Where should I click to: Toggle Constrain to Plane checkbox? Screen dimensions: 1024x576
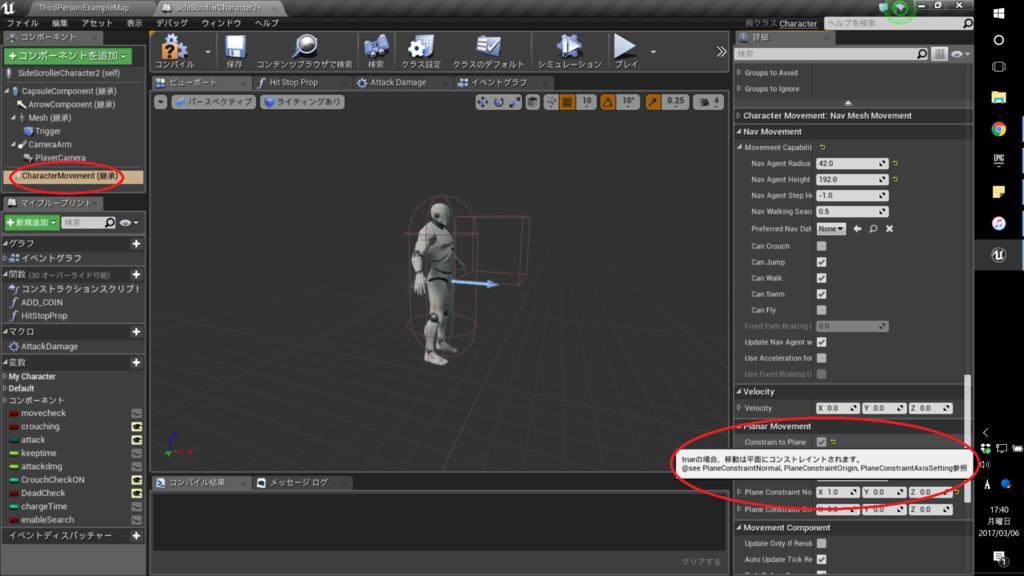tap(822, 442)
